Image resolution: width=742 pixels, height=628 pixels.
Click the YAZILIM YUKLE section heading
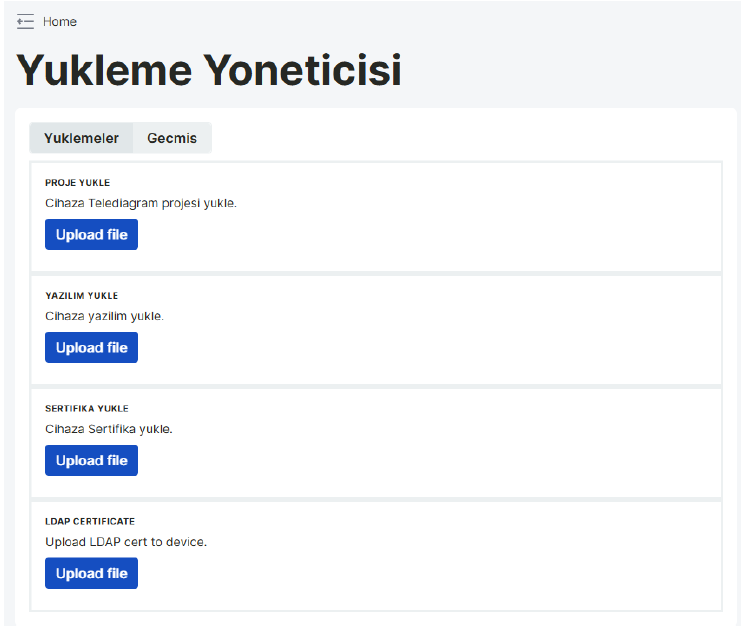coord(81,296)
